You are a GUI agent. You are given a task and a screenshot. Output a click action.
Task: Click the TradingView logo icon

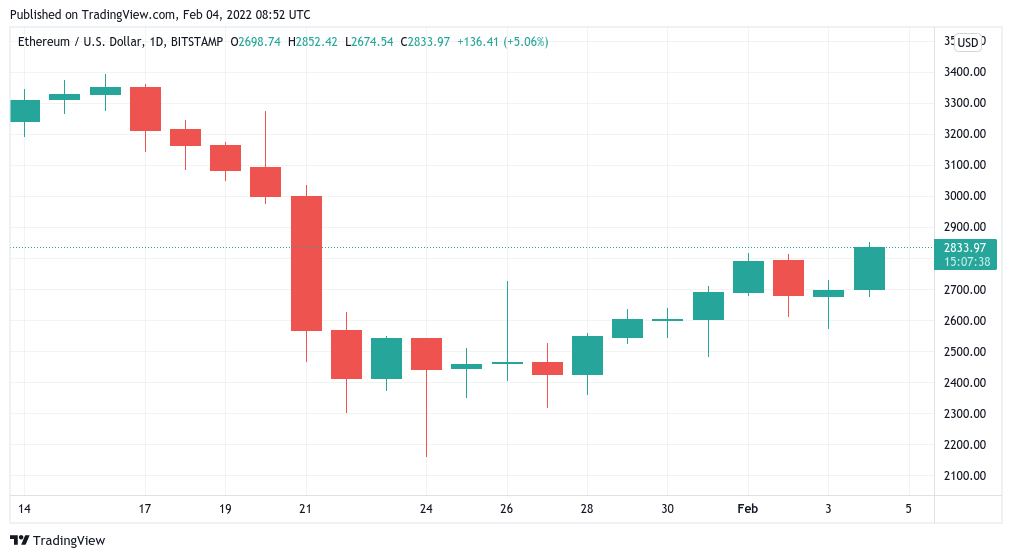(x=19, y=540)
